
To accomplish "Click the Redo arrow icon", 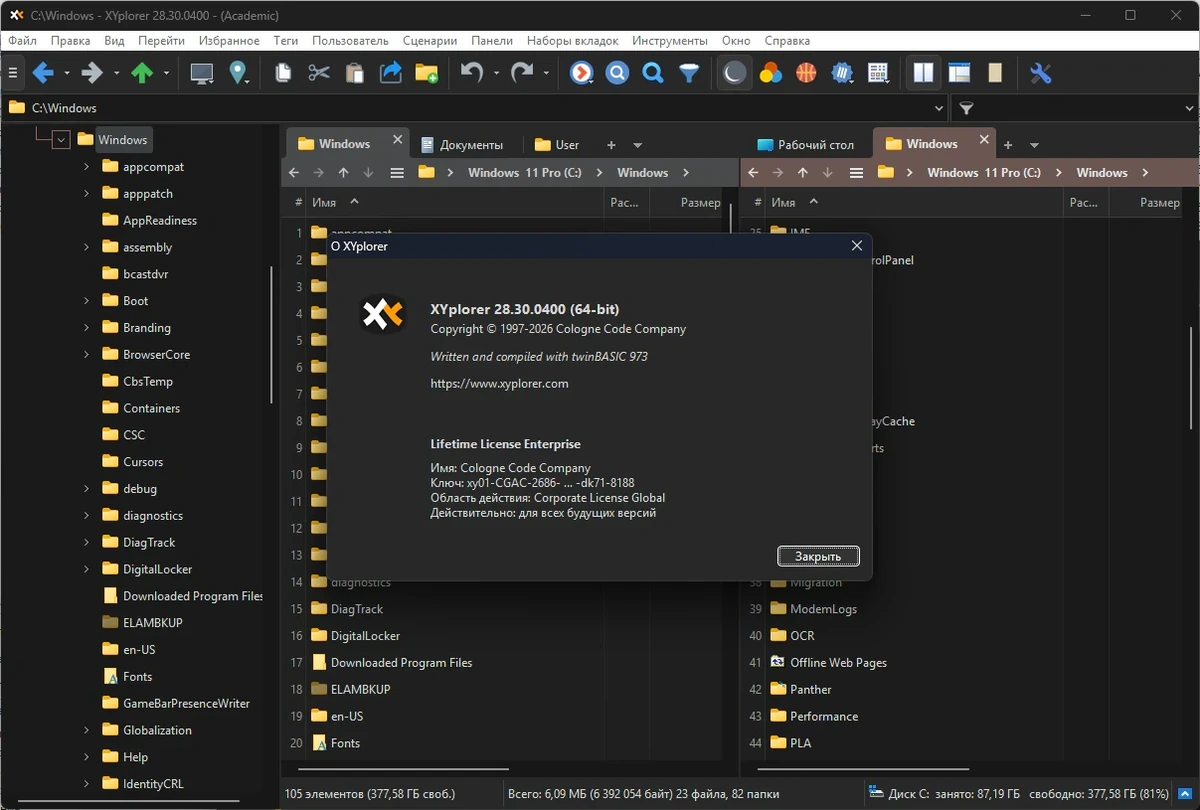I will click(x=522, y=73).
